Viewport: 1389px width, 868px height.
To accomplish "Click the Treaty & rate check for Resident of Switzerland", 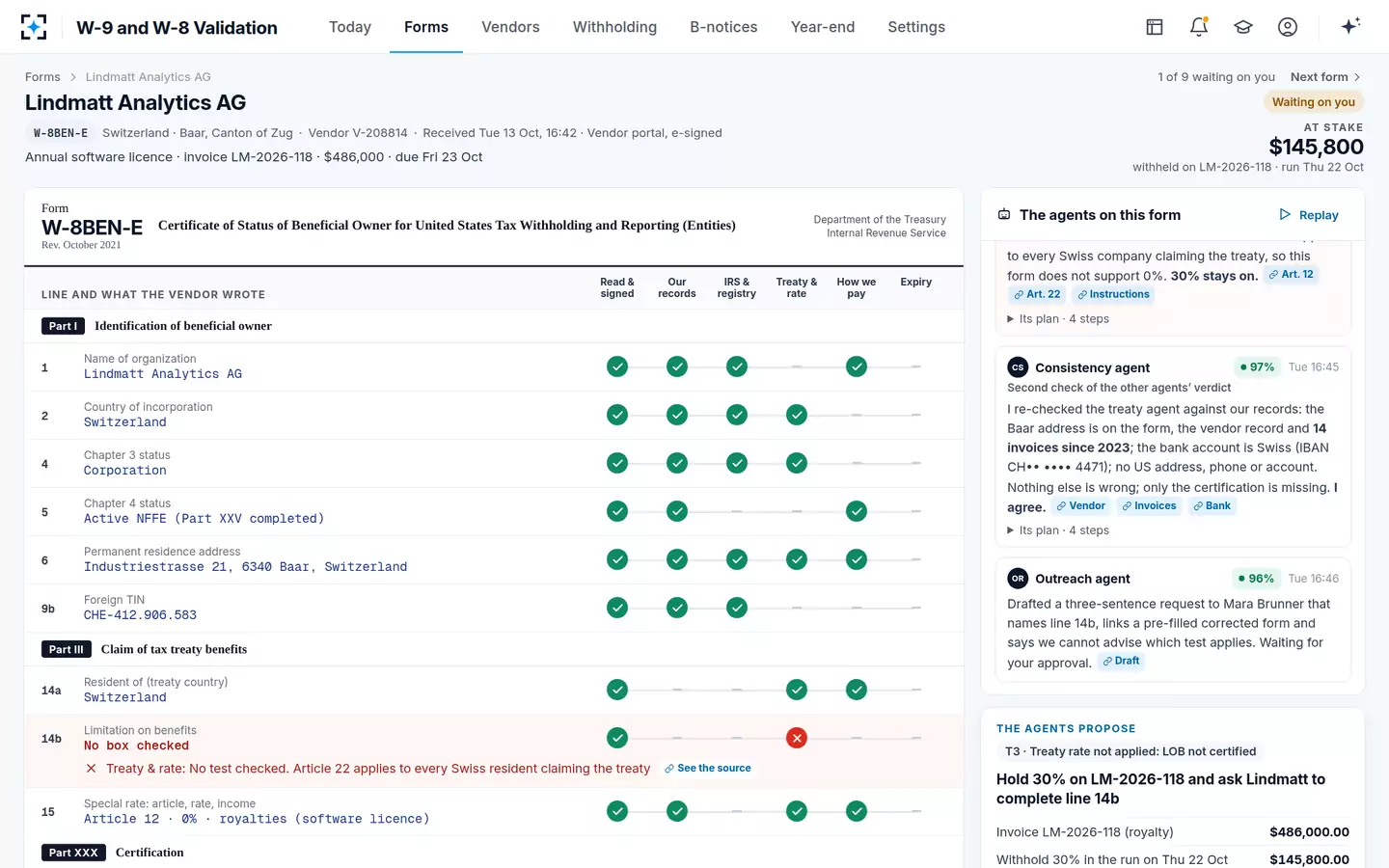I will pyautogui.click(x=797, y=690).
